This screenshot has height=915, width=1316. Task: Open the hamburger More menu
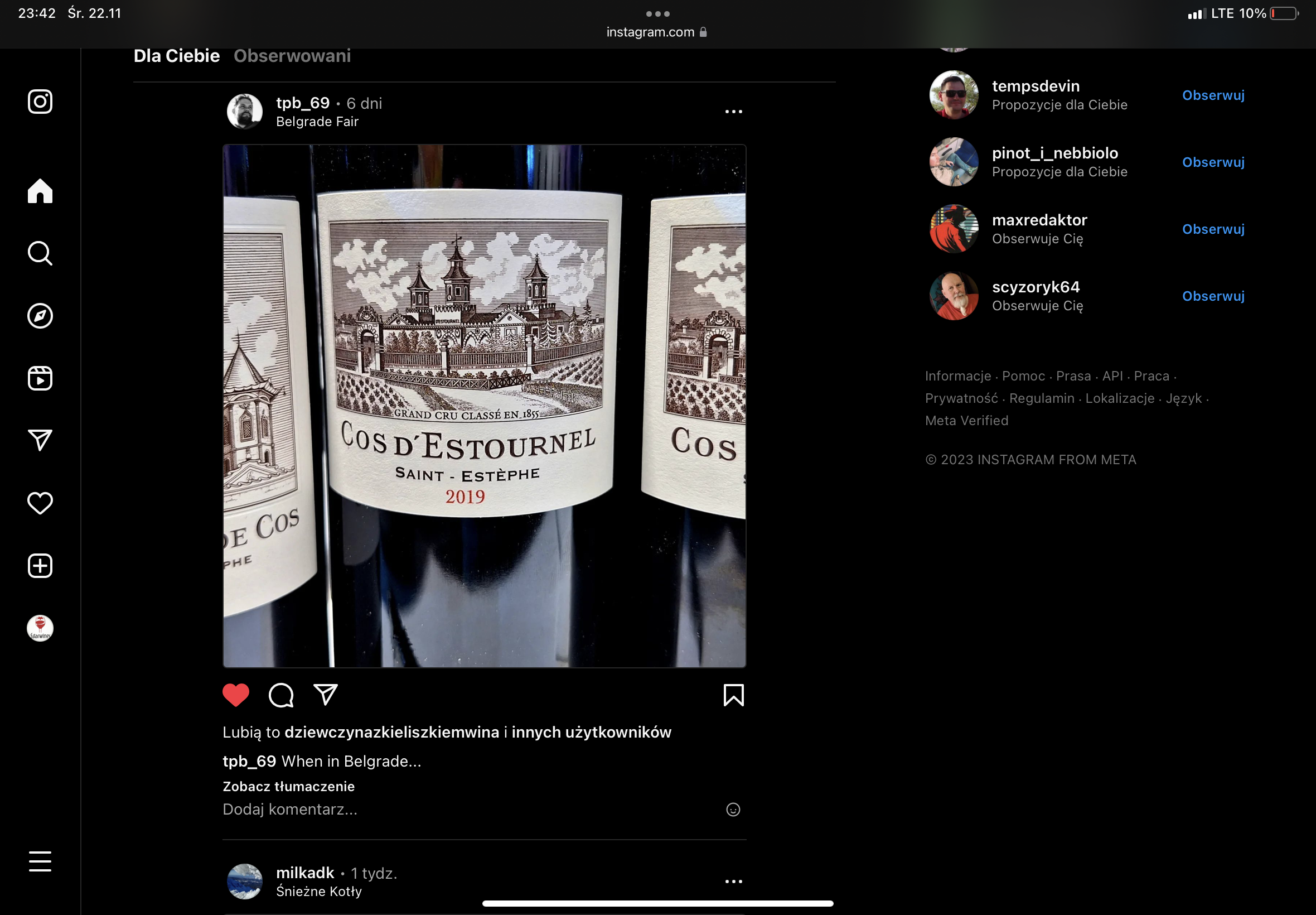click(x=40, y=861)
